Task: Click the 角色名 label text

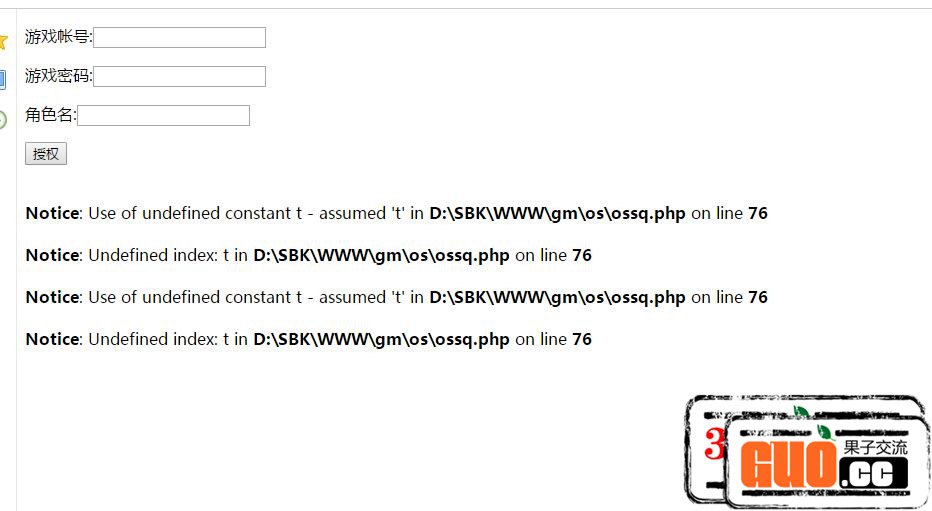Action: (x=50, y=115)
